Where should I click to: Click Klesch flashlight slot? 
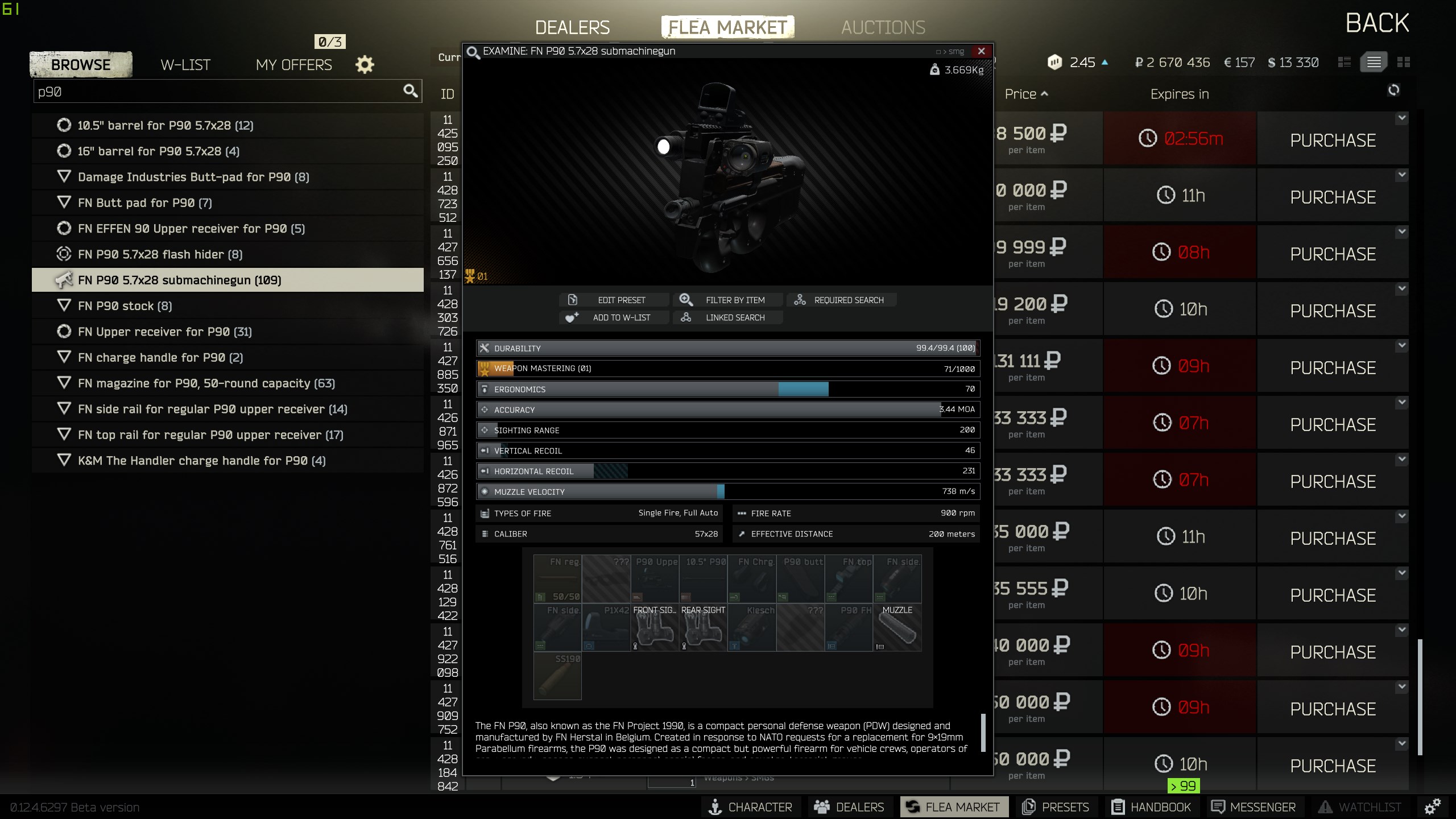[x=752, y=627]
